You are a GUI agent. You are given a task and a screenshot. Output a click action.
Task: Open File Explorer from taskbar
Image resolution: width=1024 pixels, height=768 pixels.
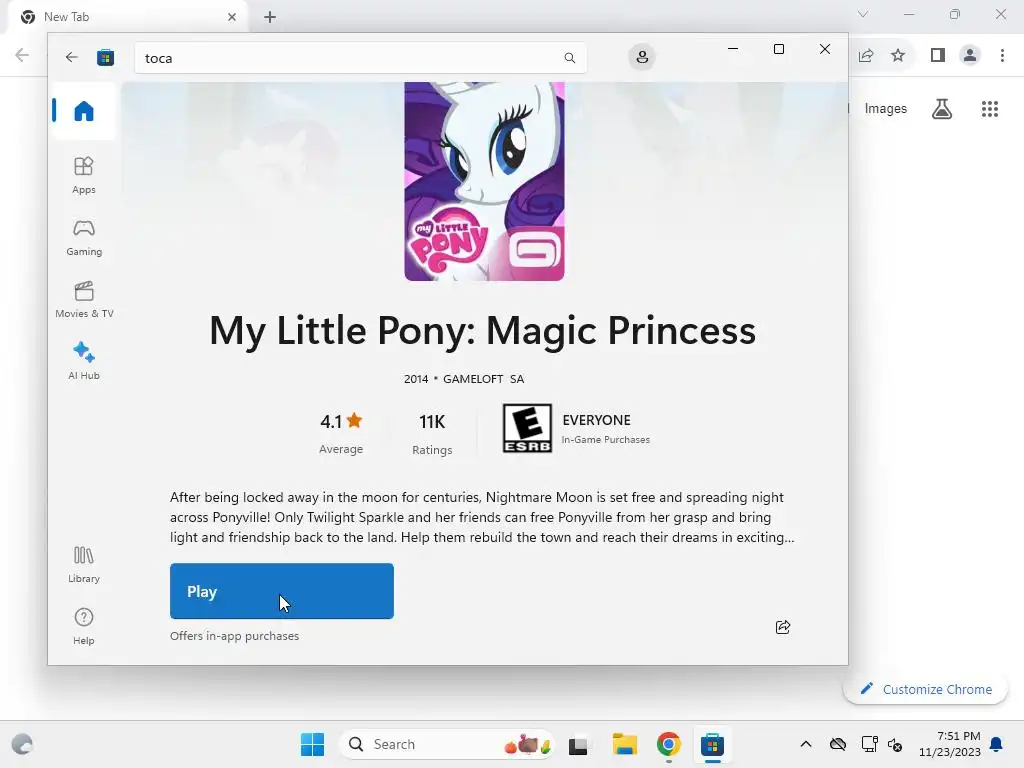[624, 744]
